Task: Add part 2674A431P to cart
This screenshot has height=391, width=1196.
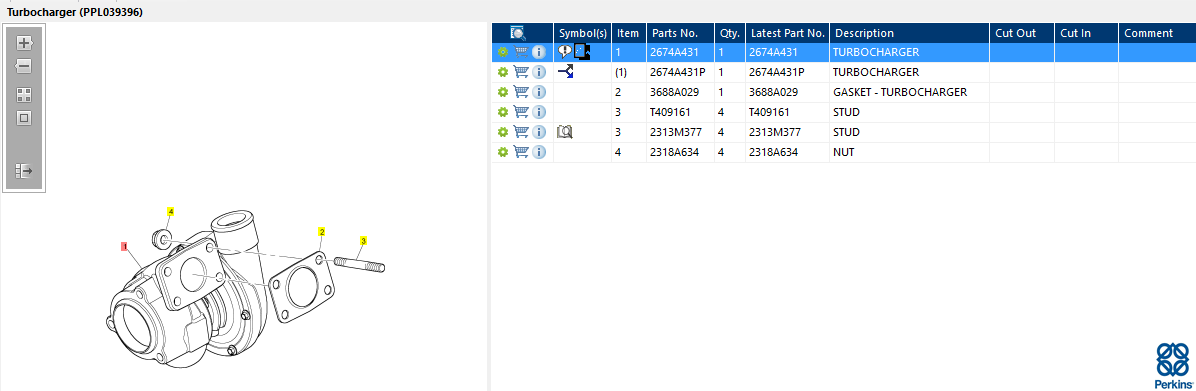Action: (x=522, y=72)
